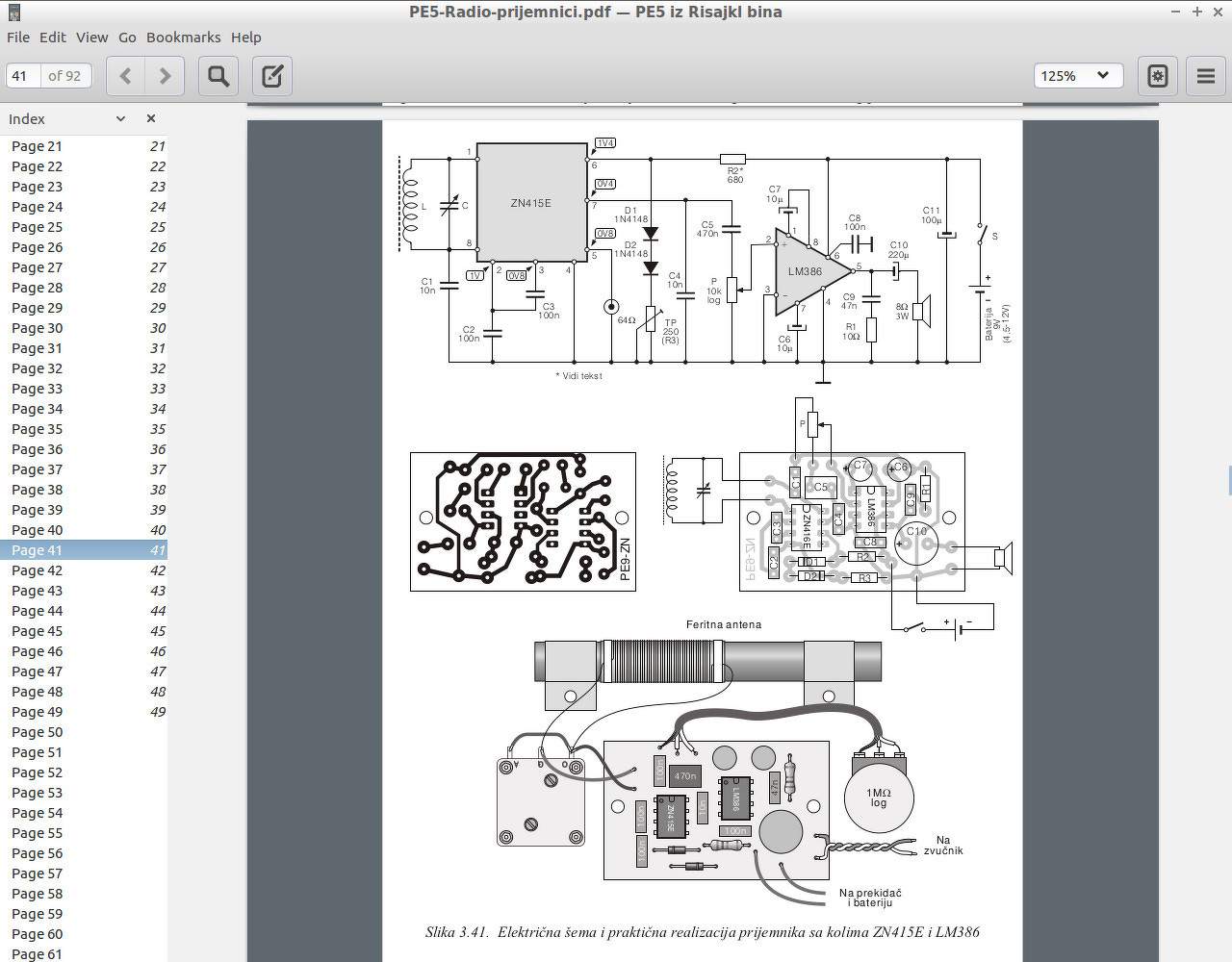Open the View menu
Image resolution: width=1232 pixels, height=962 pixels.
click(x=92, y=38)
